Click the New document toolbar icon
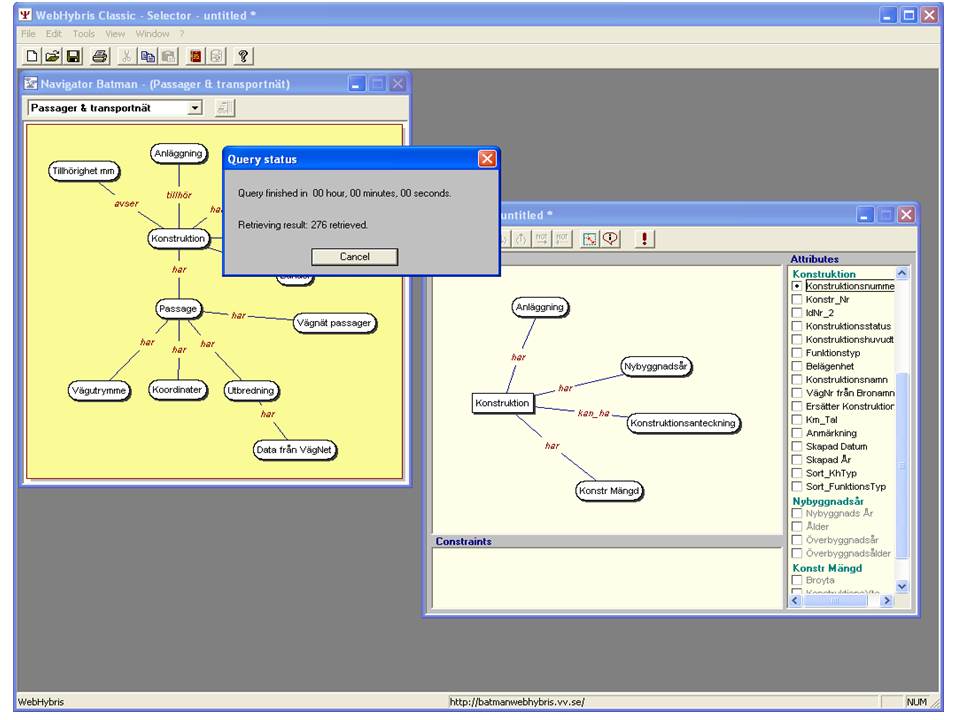960x720 pixels. 31,56
